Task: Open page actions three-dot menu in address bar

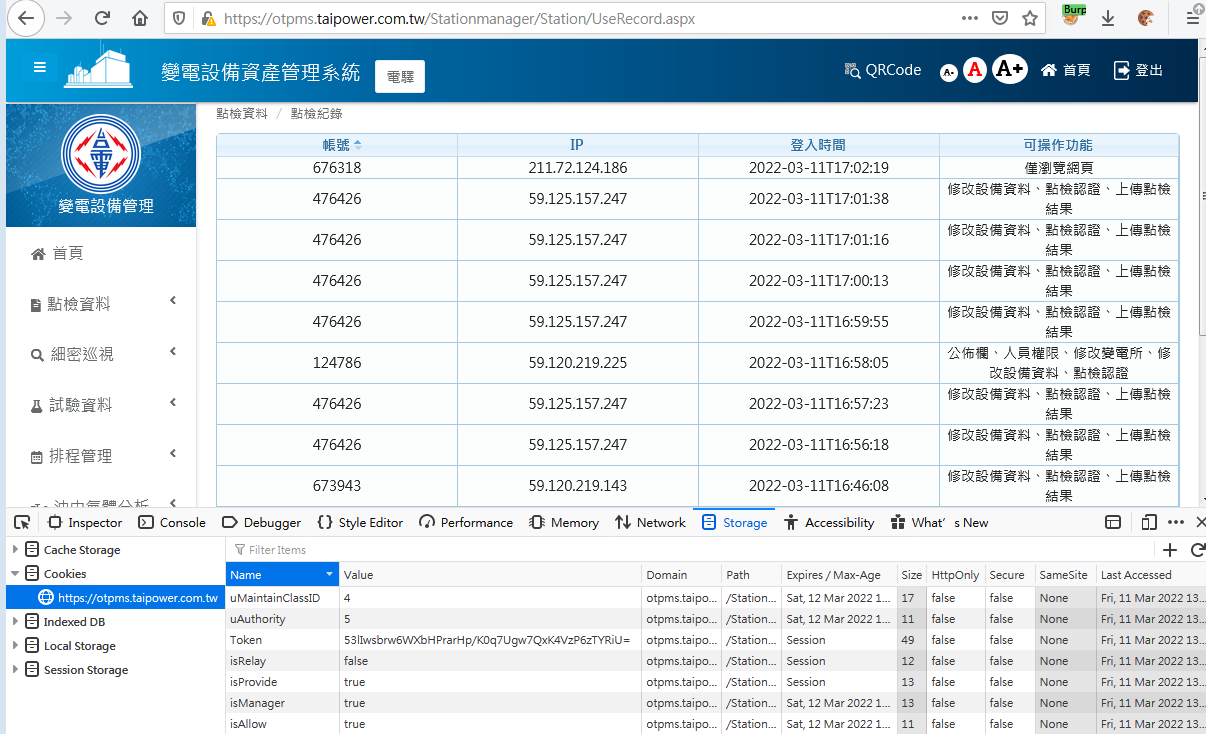Action: 970,18
